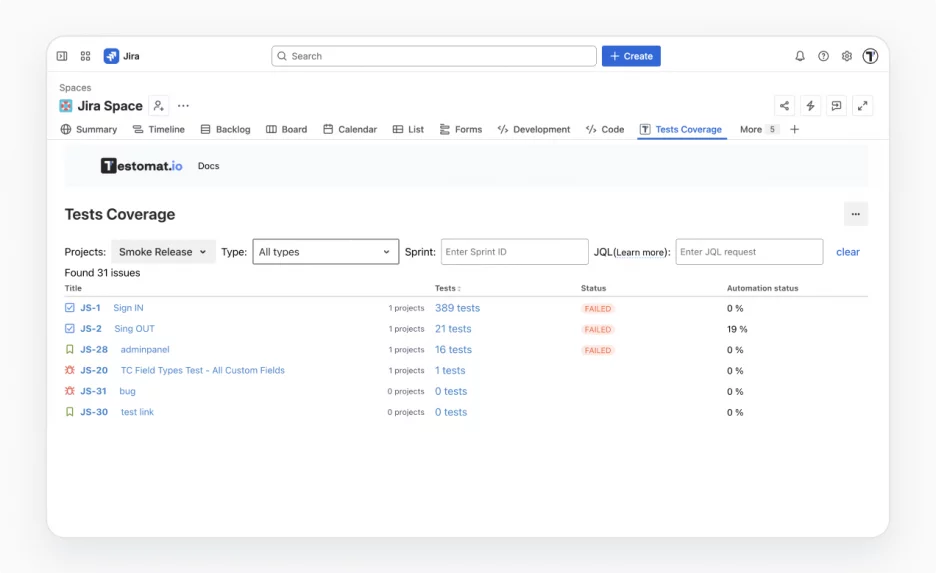Open the automation lightning bolt icon
The image size is (936, 573).
810,106
